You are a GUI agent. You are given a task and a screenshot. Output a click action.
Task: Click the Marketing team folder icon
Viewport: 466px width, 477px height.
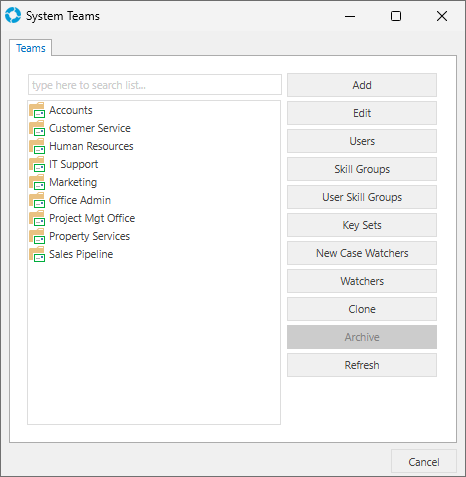pyautogui.click(x=37, y=182)
